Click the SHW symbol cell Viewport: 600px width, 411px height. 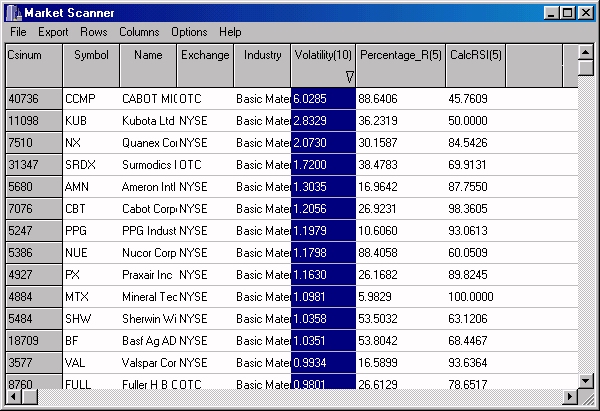coord(91,319)
